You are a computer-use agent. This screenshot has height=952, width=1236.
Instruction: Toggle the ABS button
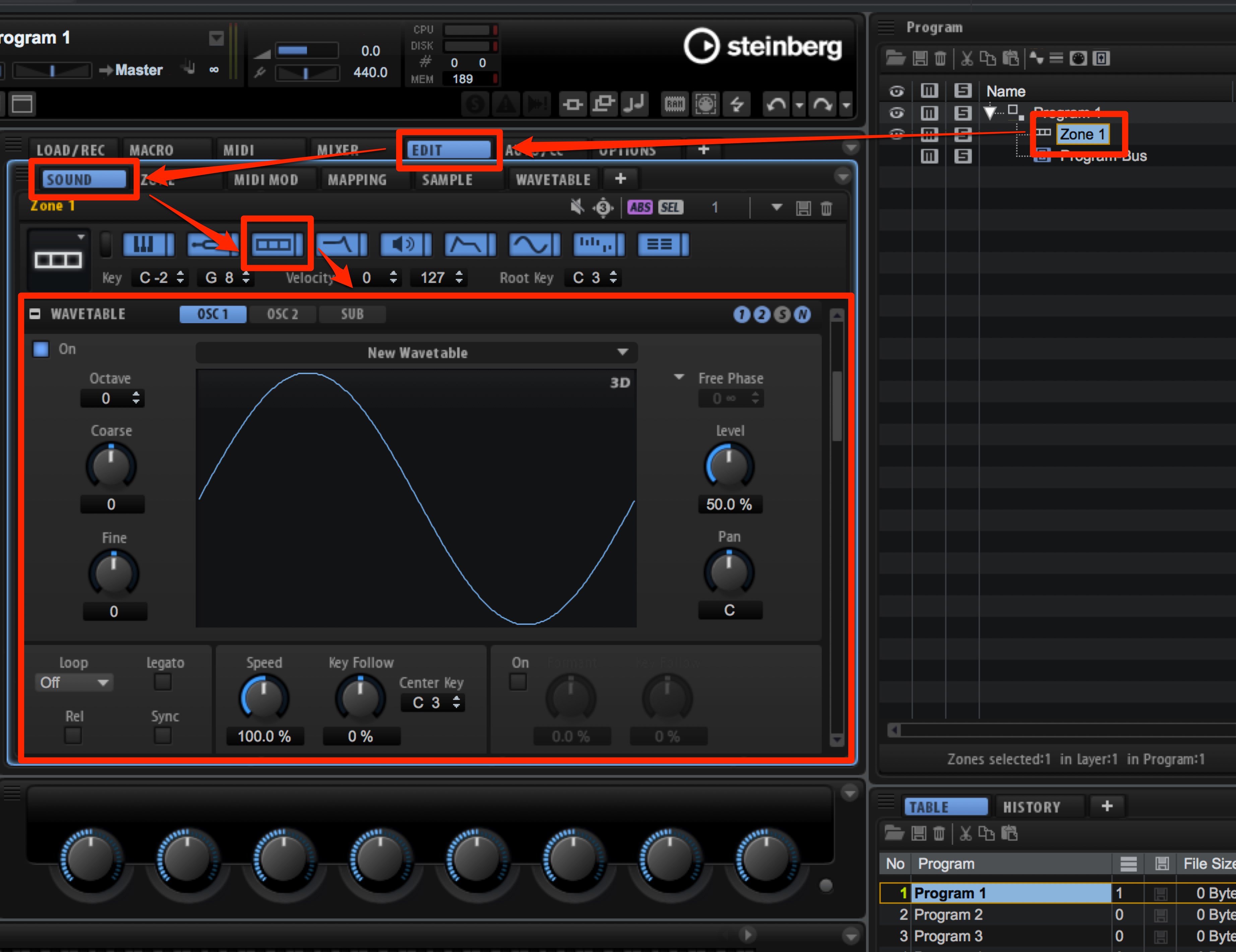[640, 208]
